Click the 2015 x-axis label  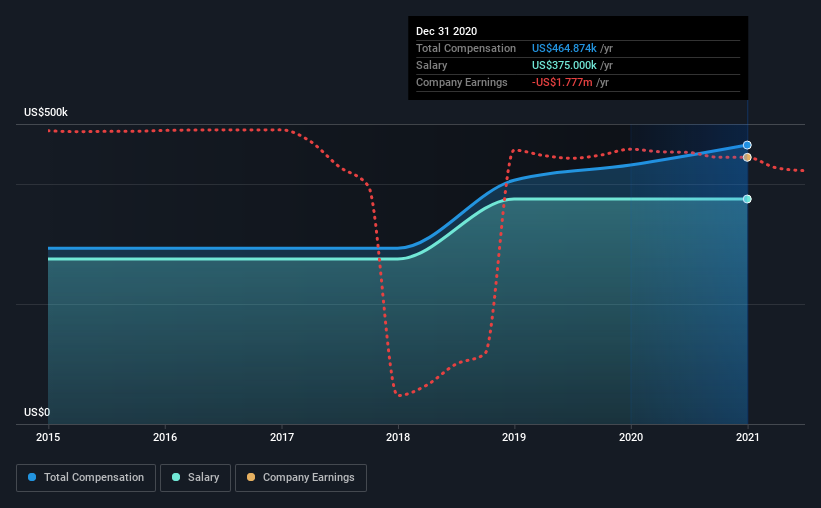click(48, 437)
